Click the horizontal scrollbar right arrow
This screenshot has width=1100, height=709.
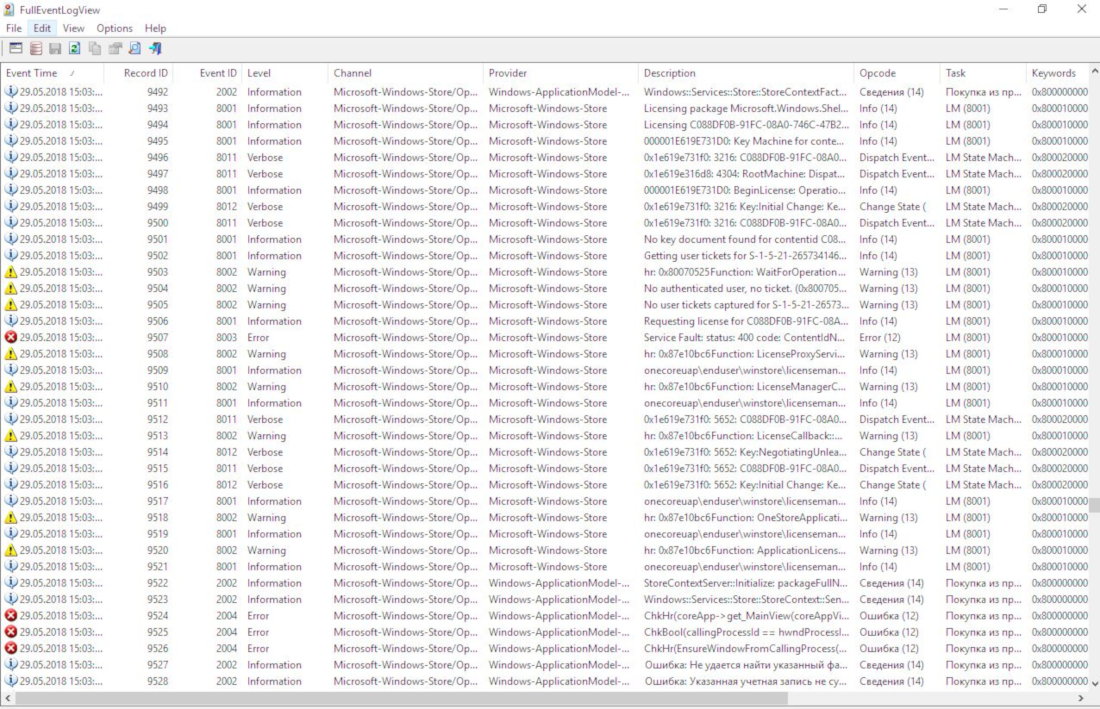pos(1081,698)
